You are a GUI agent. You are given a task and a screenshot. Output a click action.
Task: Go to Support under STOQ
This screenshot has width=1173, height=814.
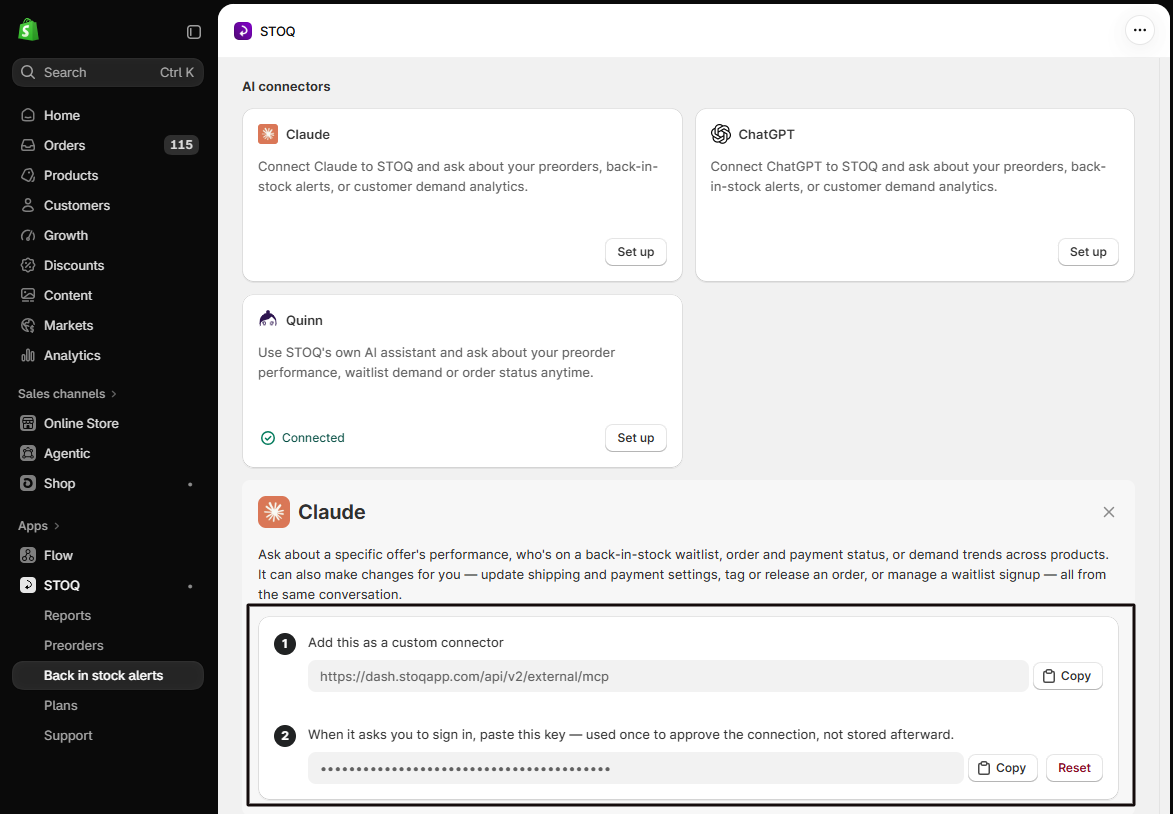pos(68,735)
